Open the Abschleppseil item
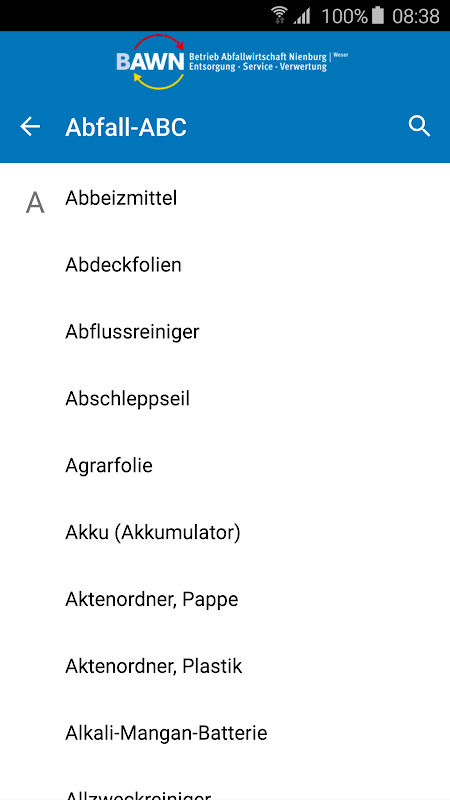 pyautogui.click(x=225, y=398)
